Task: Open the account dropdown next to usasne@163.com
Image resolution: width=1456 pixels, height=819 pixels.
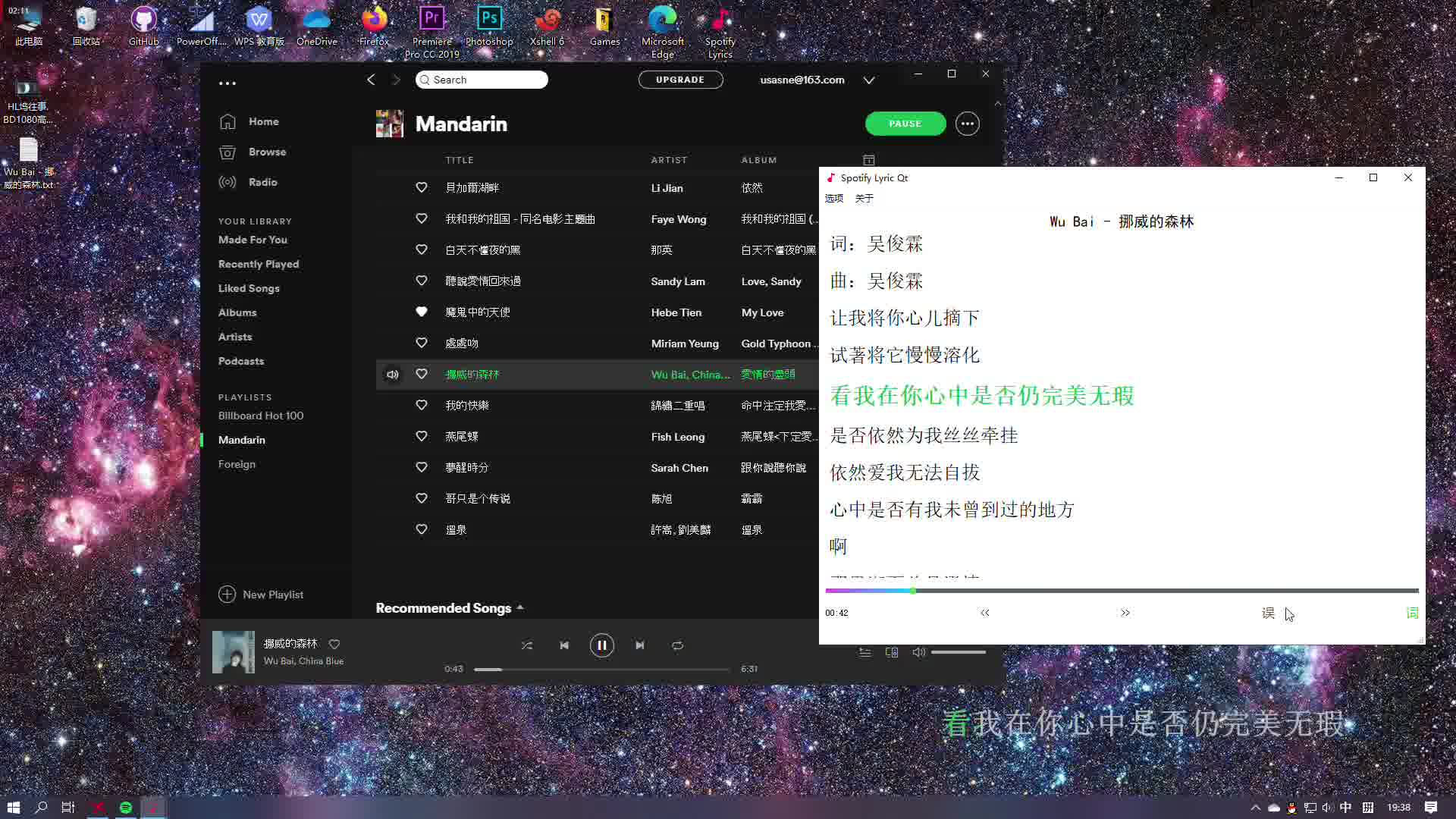Action: pos(869,80)
